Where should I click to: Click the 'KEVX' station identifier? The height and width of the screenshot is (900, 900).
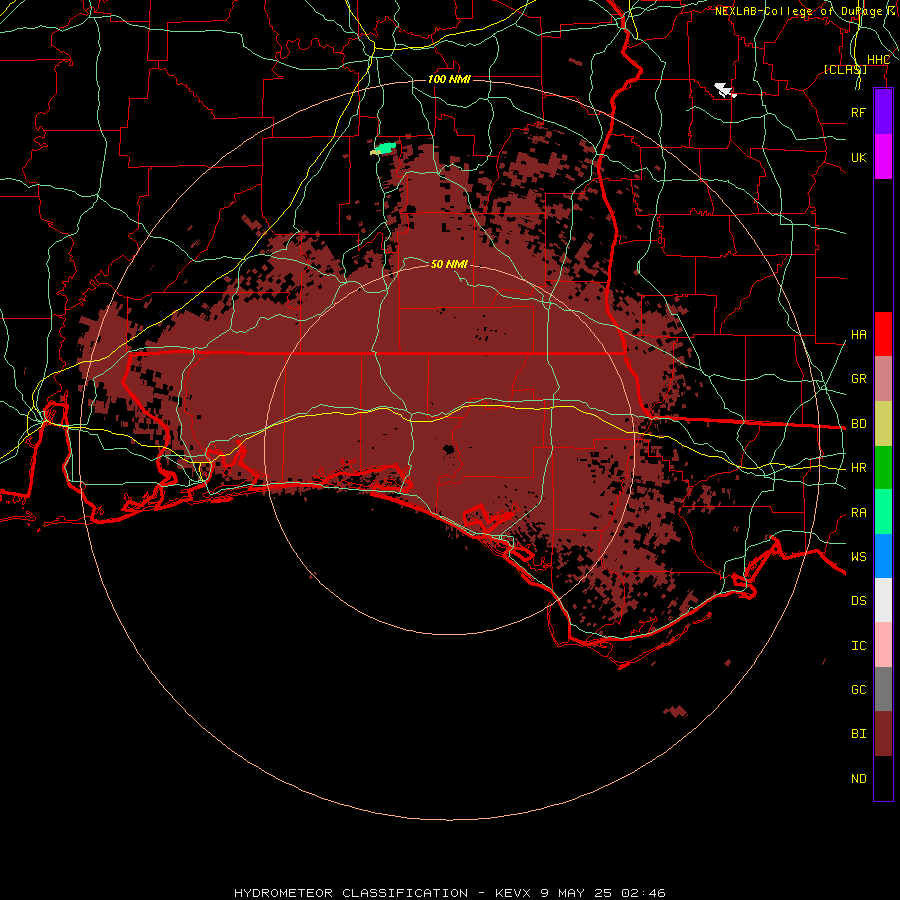[514, 893]
